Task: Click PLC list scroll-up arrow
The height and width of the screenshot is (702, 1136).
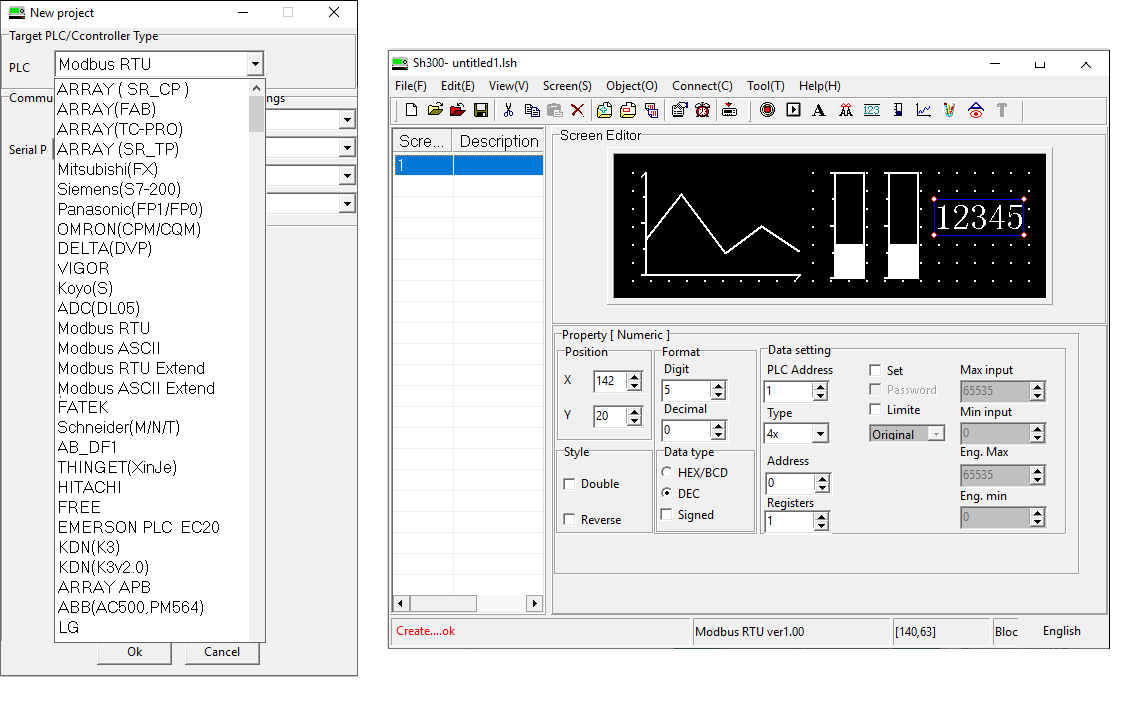Action: [x=256, y=88]
